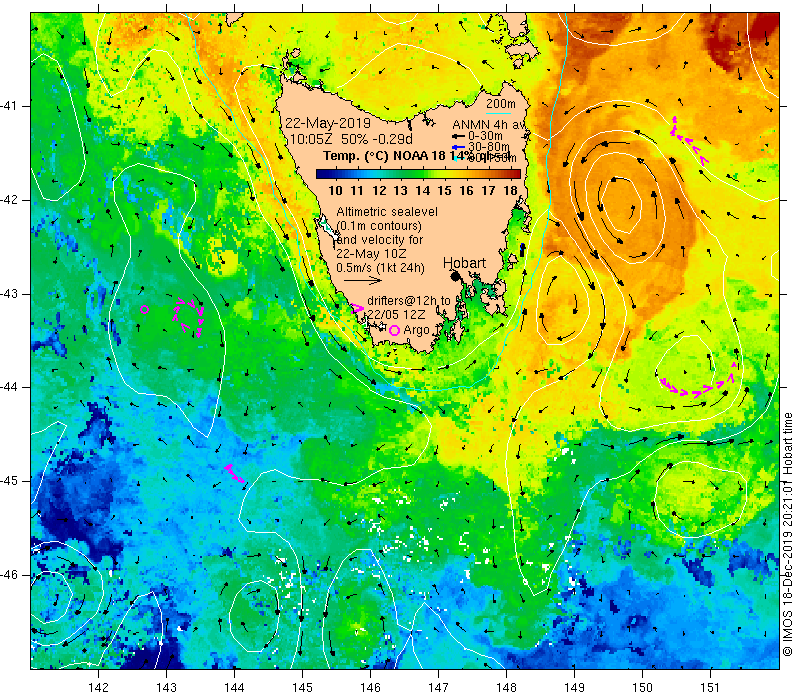800x700 pixels.
Task: Click the pink drifter track near 150.5E 41.3S
Action: coord(689,140)
